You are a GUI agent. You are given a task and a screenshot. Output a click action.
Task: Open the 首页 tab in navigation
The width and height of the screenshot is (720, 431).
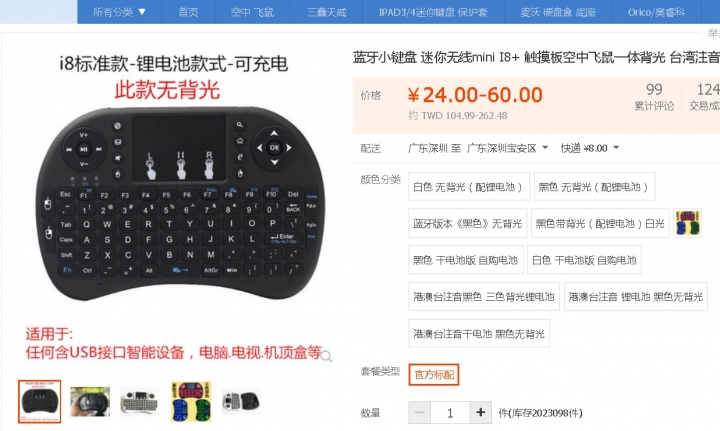(188, 12)
